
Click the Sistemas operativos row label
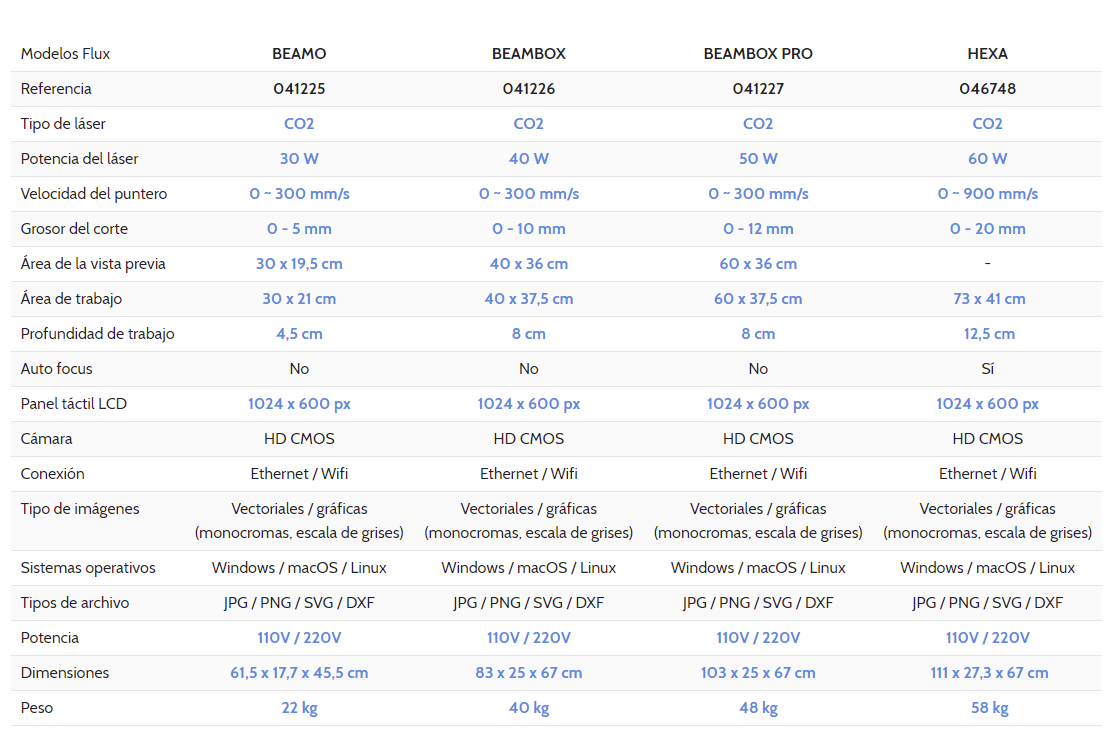(88, 568)
